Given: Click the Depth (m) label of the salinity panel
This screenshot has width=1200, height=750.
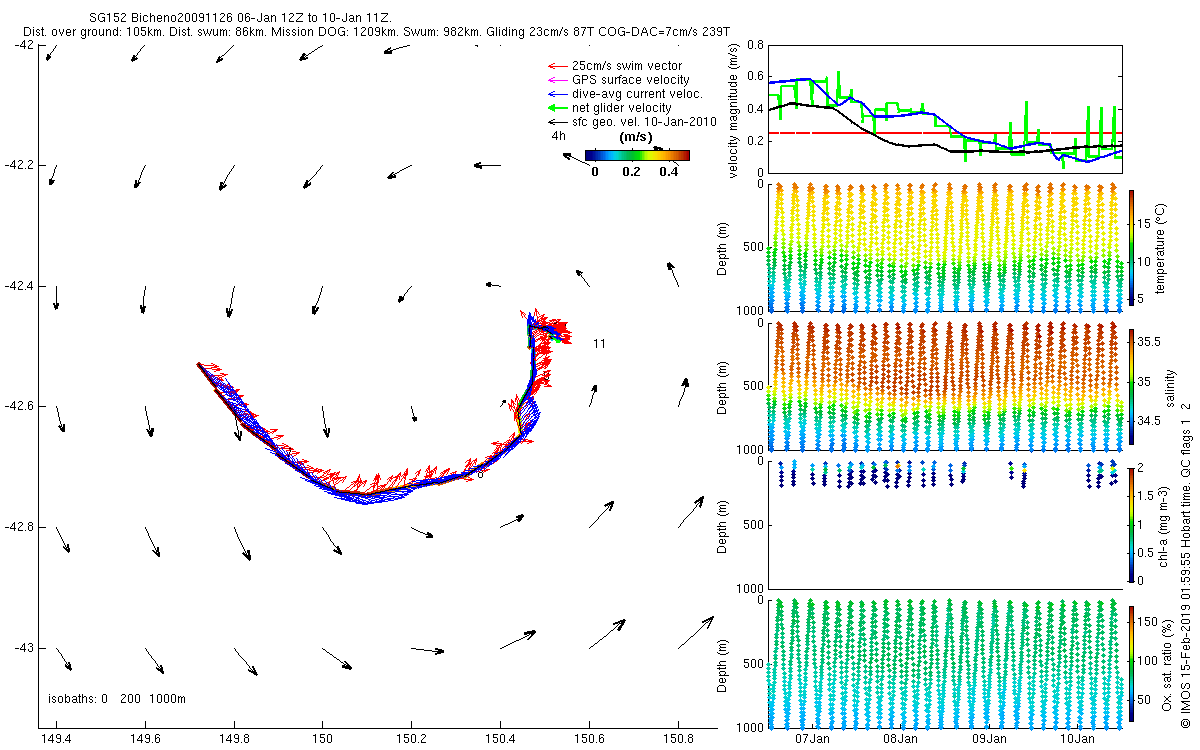Looking at the screenshot, I should [x=723, y=386].
